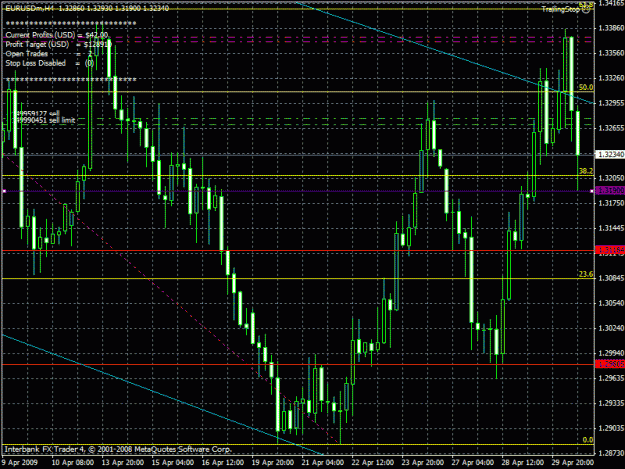625x469 pixels.
Task: Click the 0.0 Fibonacci level label
Action: pos(588,440)
